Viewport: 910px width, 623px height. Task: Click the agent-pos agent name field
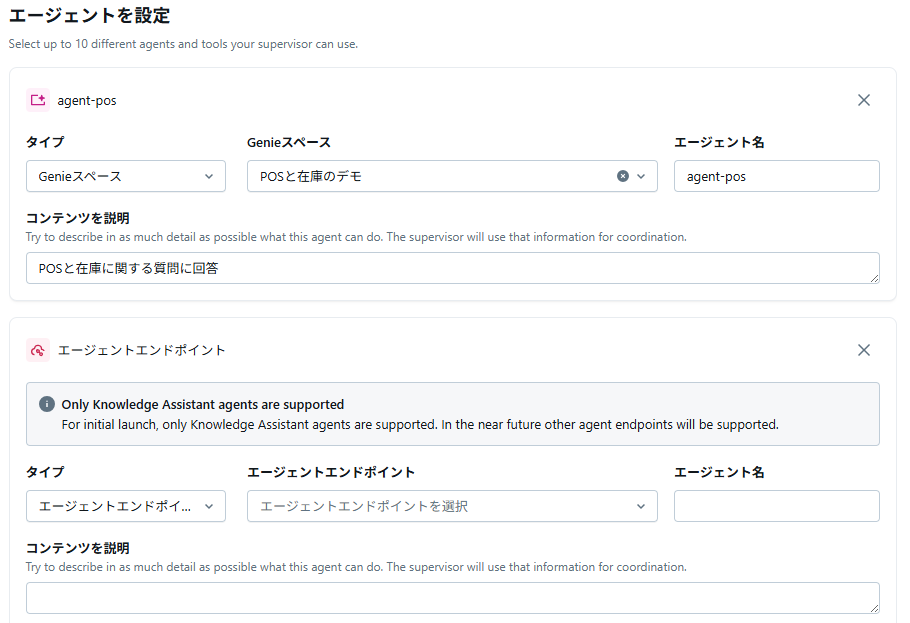[776, 176]
